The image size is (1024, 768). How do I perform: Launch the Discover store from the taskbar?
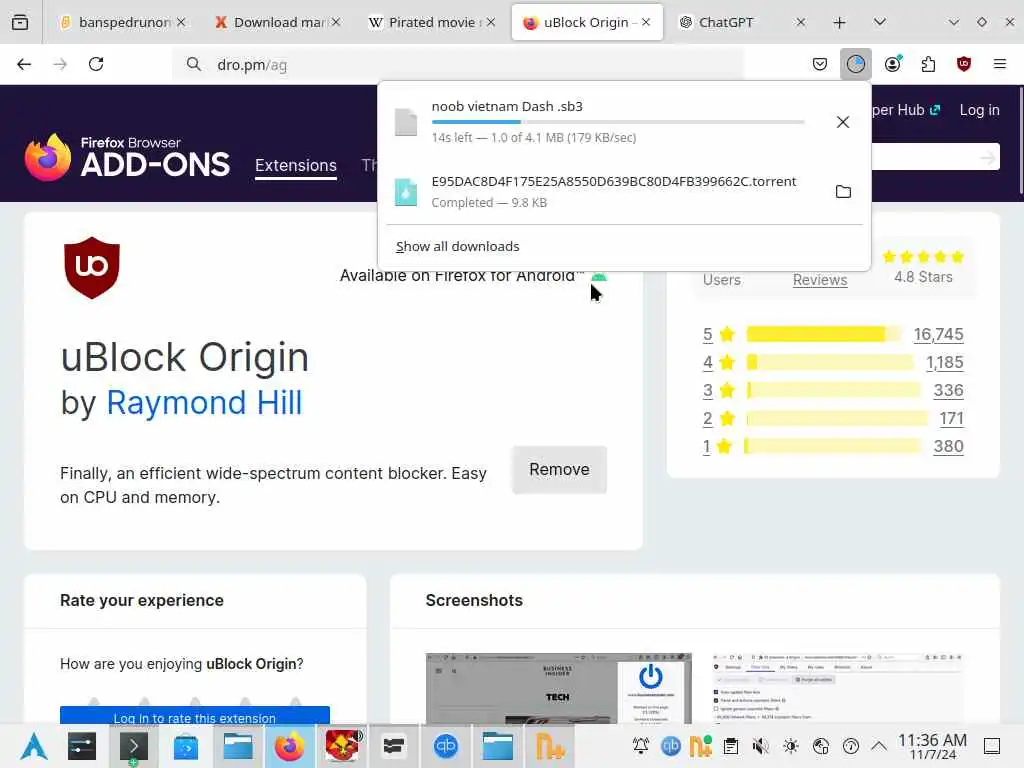pos(185,746)
